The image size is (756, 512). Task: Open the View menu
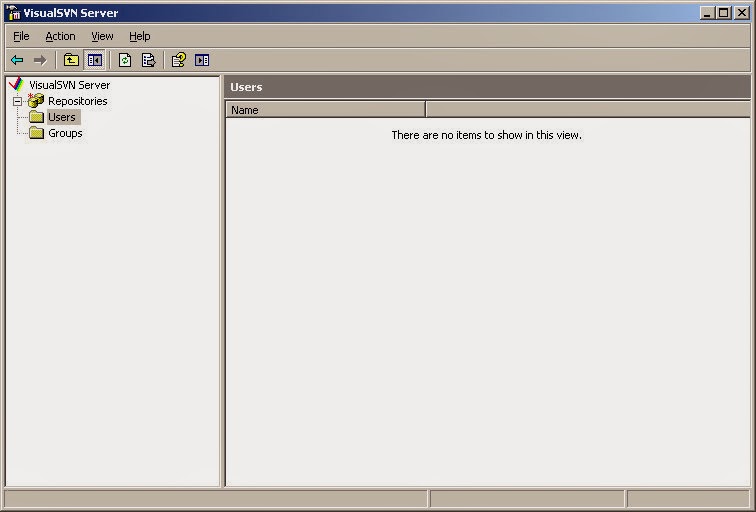pos(102,36)
